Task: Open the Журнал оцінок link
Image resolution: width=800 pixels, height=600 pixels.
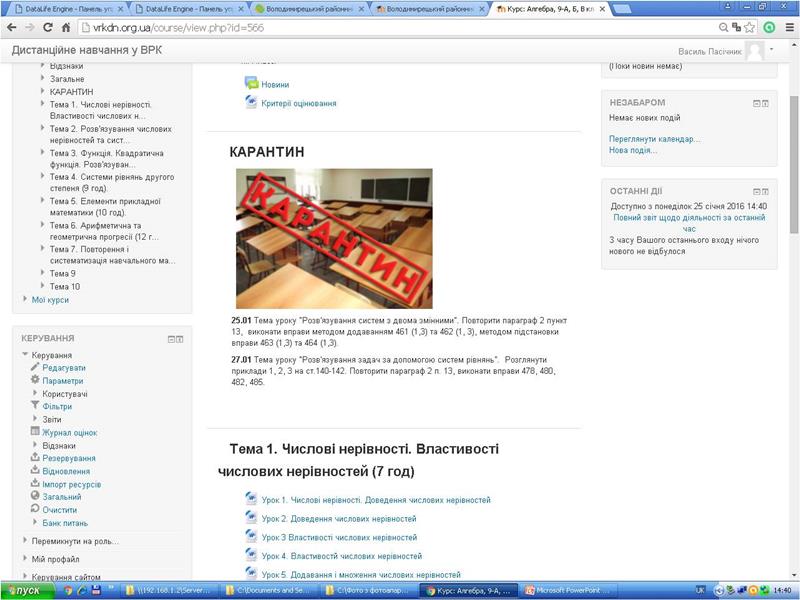Action: click(x=69, y=433)
